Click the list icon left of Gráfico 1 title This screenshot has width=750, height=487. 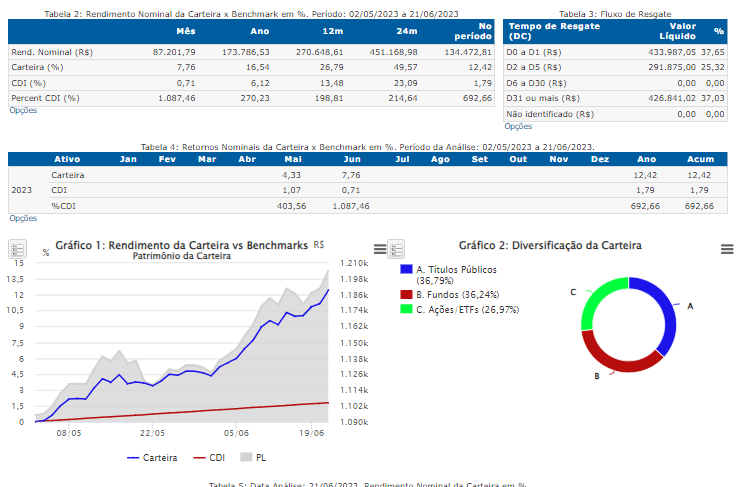click(x=17, y=249)
